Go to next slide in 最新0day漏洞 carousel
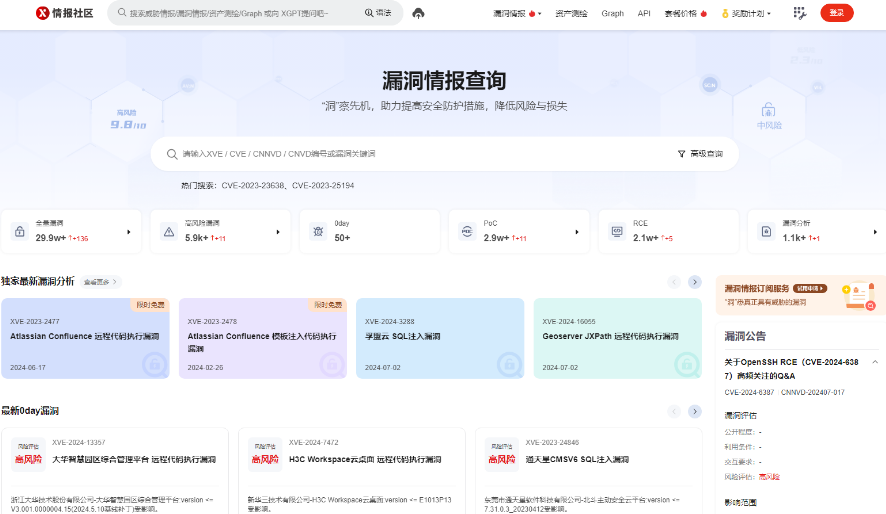Viewport: 886px width, 514px height. click(695, 411)
